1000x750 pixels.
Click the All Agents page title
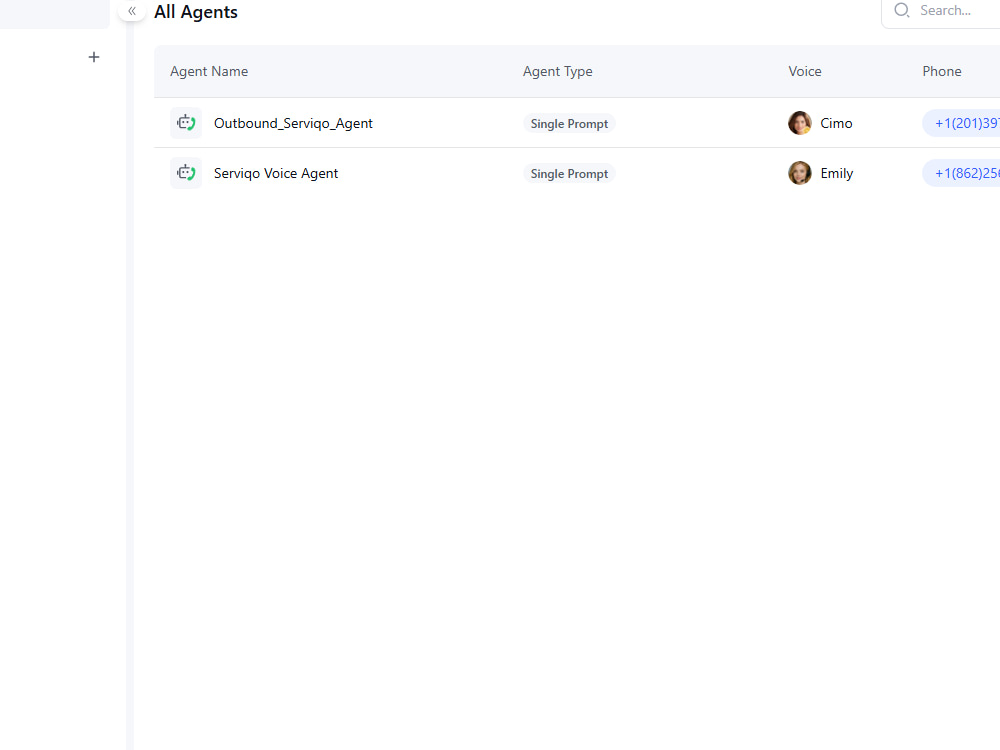point(196,12)
